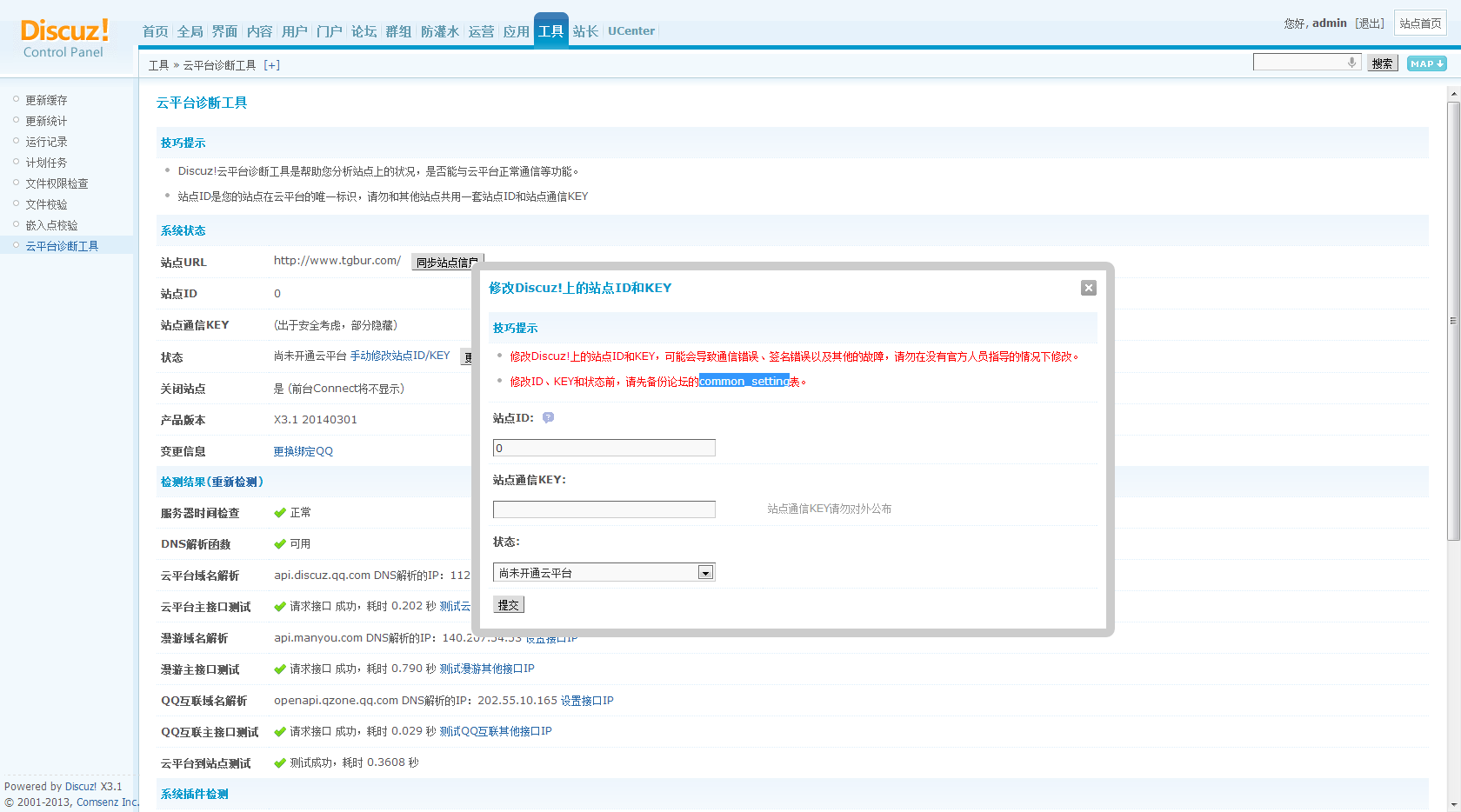Click the Discuz! Control Panel logo
Screen dimensions: 1461x812
point(64,38)
